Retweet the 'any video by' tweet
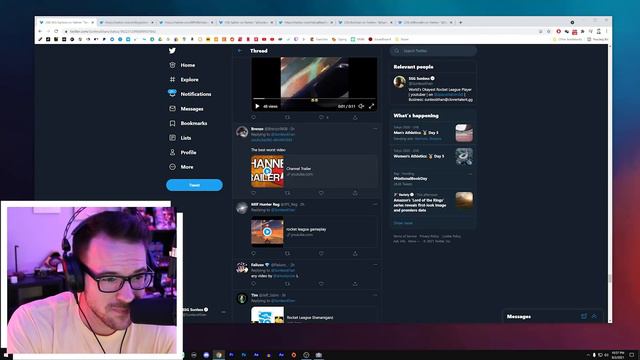 click(x=287, y=284)
